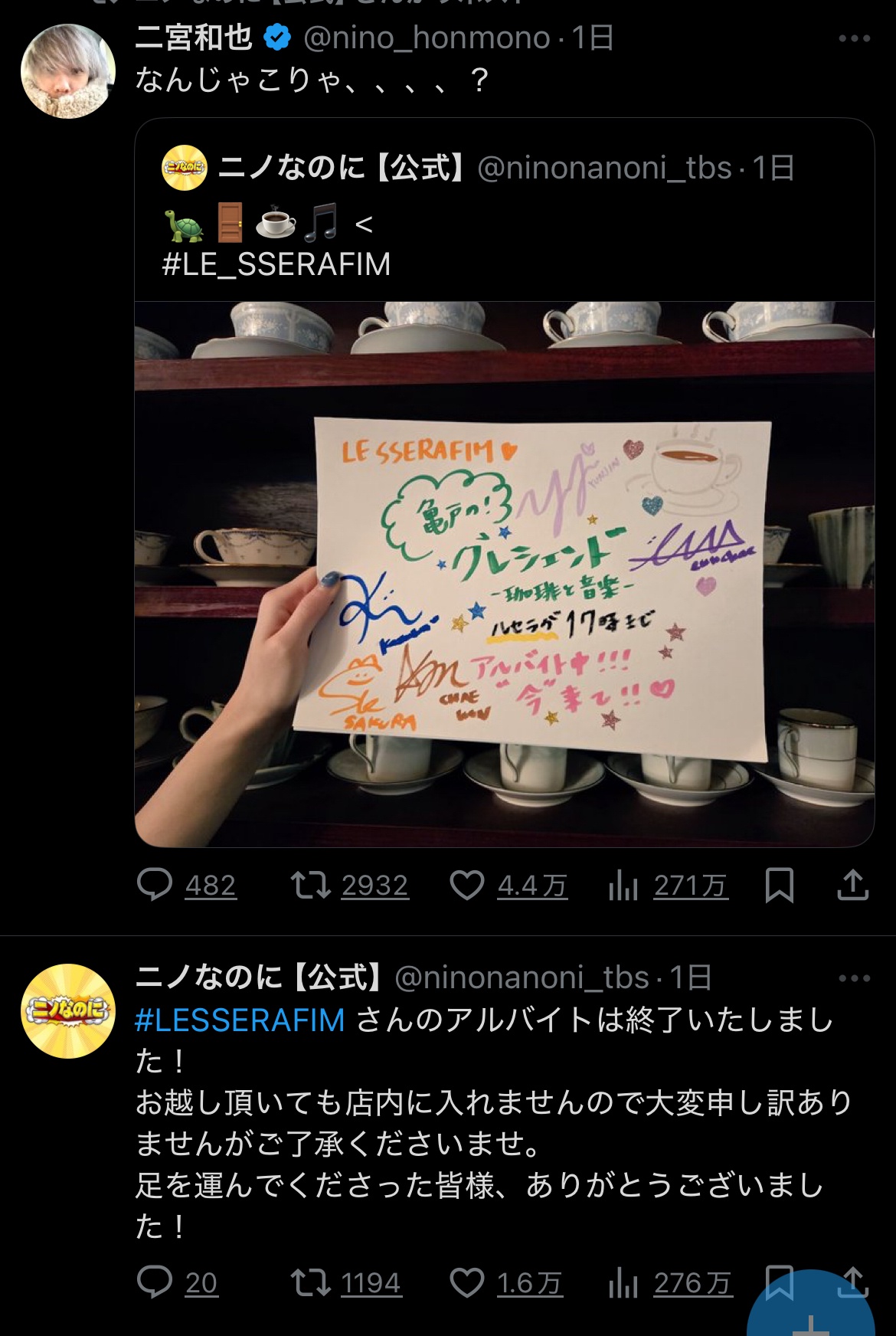Open the ニノなのに account name in lower post
The image size is (896, 1336).
point(259,977)
